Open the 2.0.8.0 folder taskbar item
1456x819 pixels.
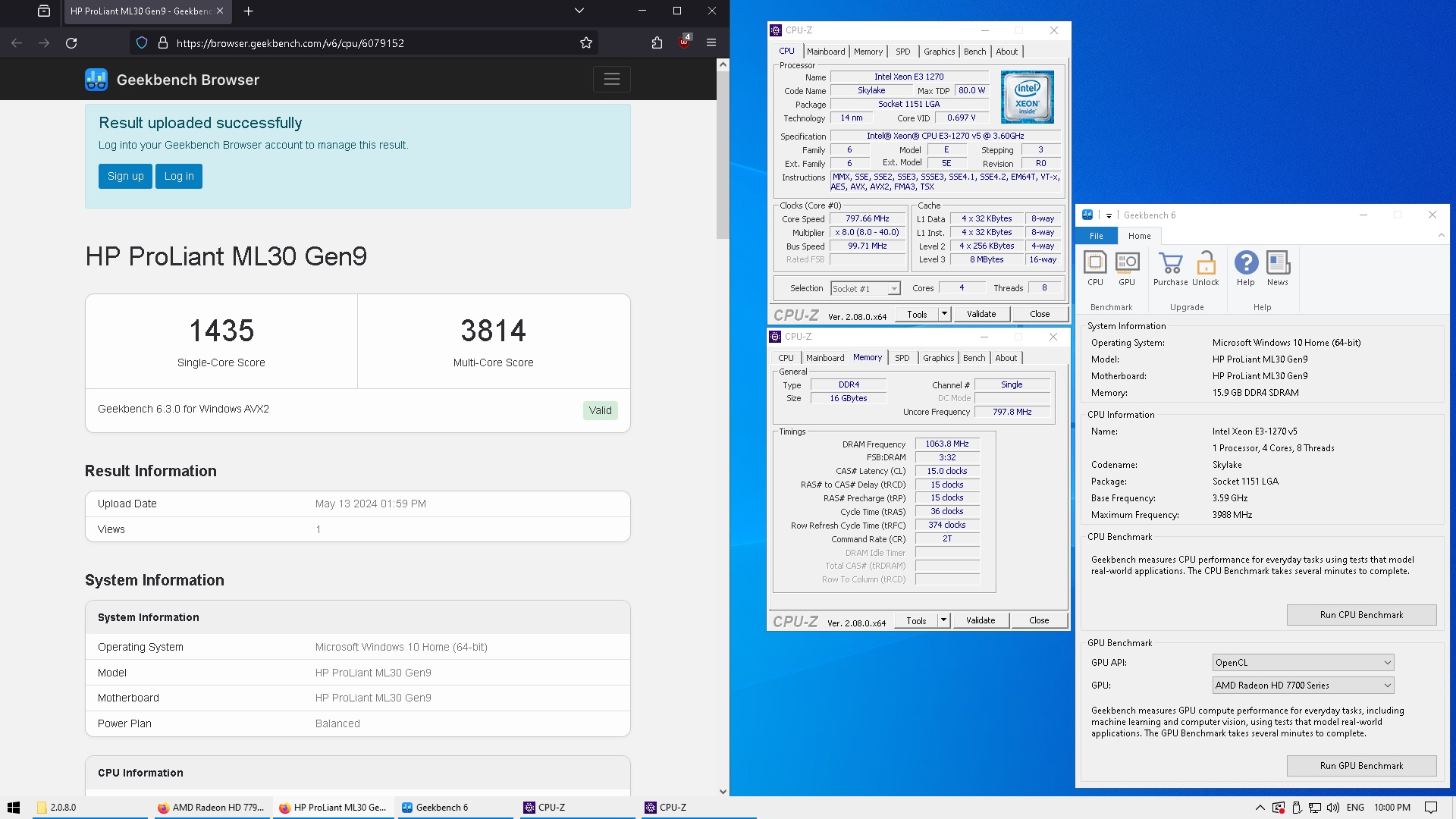click(91, 808)
